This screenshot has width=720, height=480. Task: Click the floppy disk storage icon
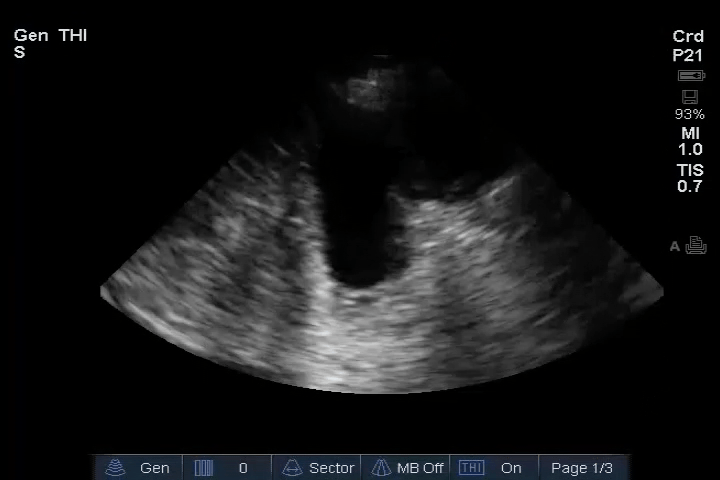(x=689, y=97)
